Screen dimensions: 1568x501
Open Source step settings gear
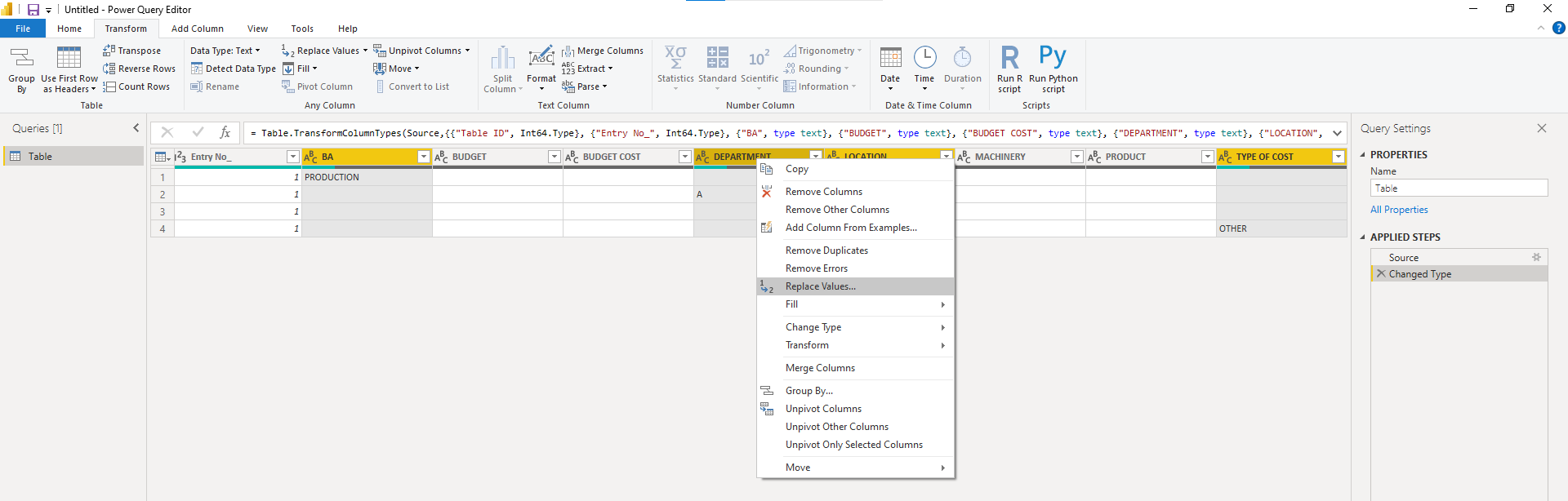(1536, 257)
